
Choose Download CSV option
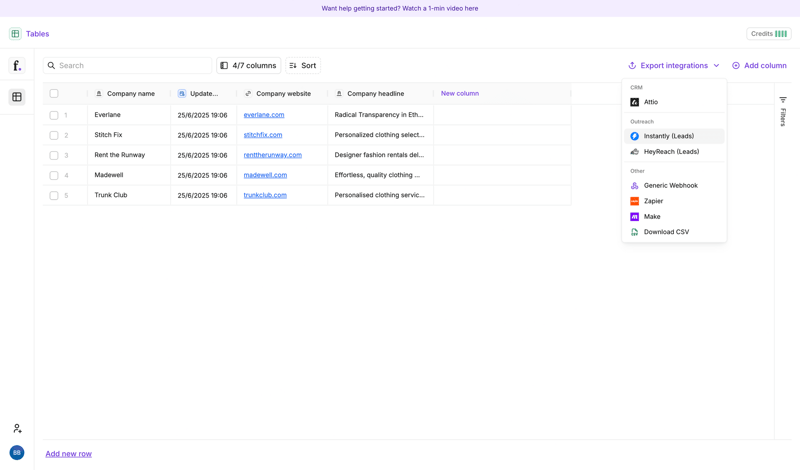point(674,232)
